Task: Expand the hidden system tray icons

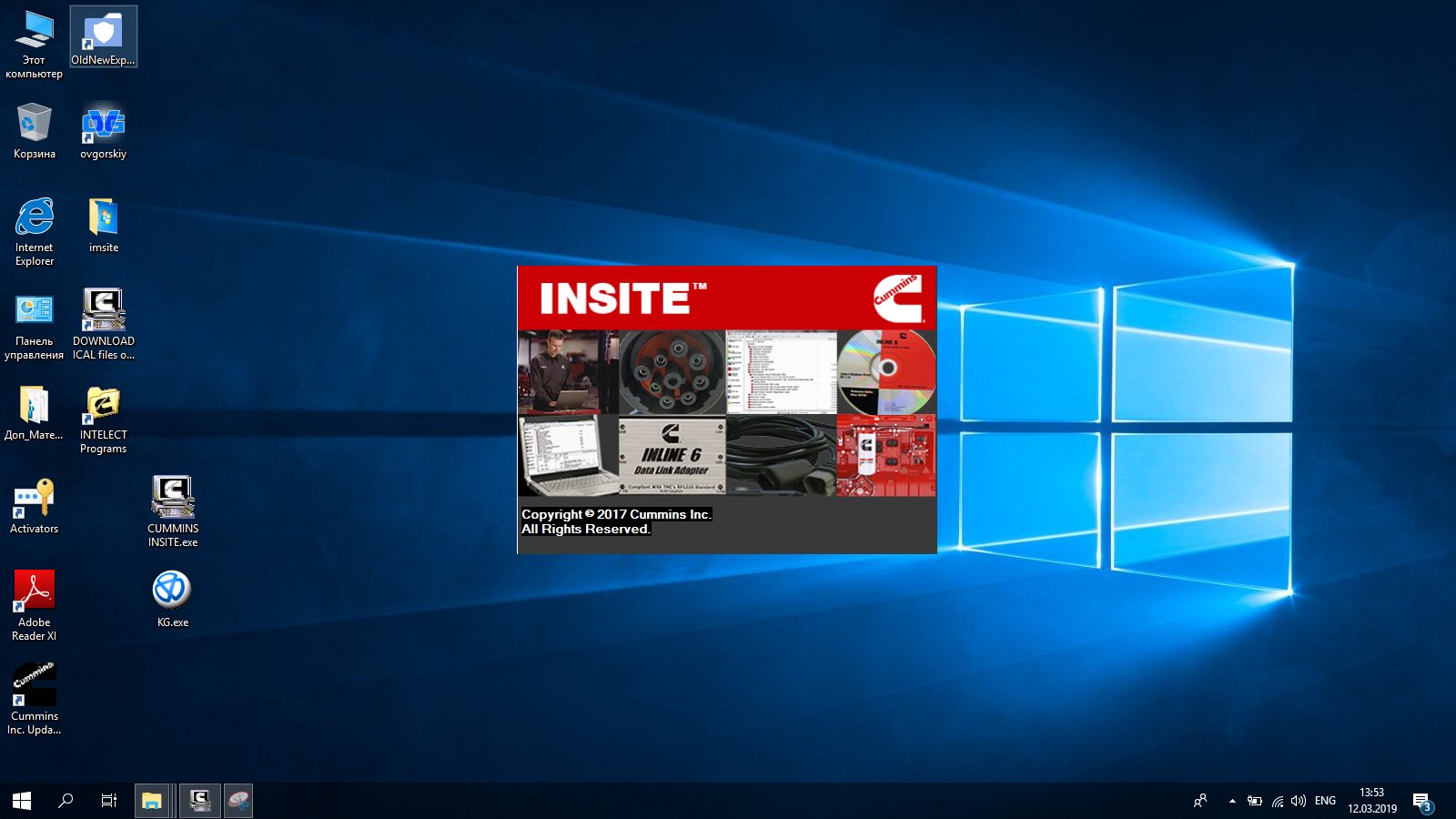Action: click(1232, 801)
